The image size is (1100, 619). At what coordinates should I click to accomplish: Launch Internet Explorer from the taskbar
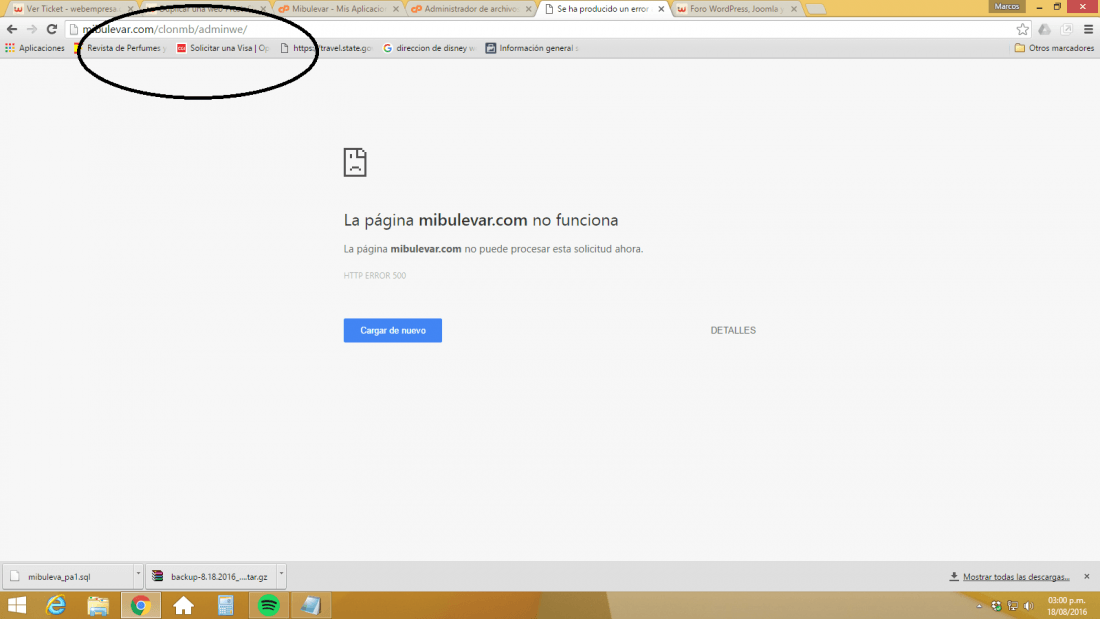(56, 605)
